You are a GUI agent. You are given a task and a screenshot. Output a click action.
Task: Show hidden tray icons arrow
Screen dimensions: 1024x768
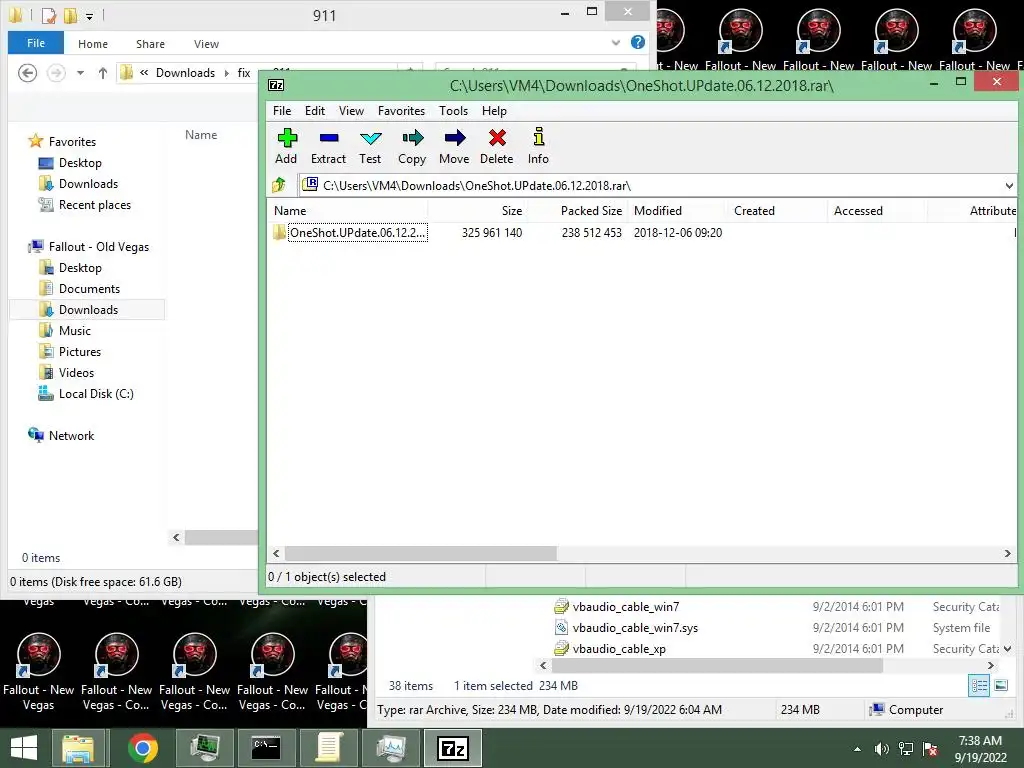pos(857,749)
